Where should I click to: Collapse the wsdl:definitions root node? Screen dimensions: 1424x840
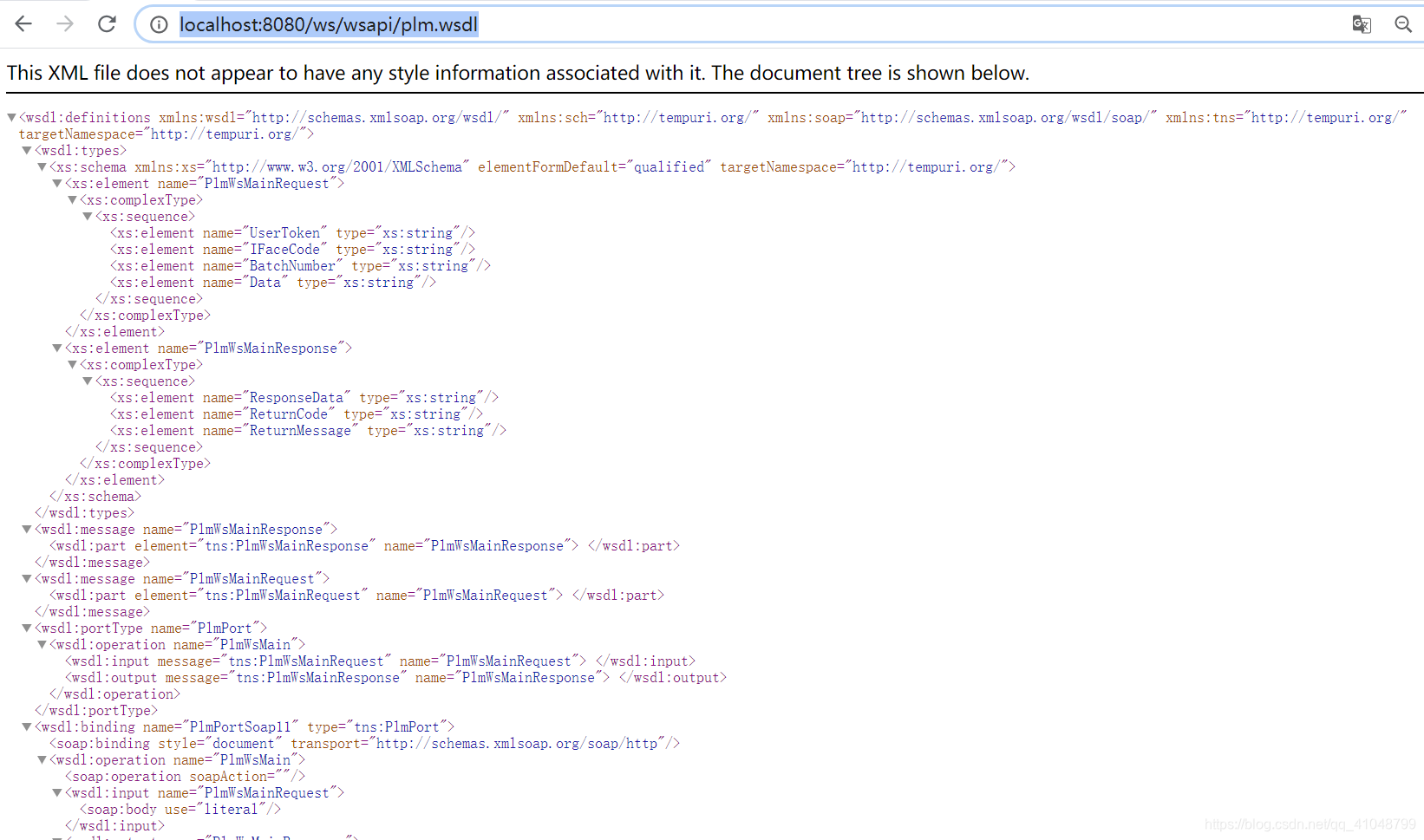11,117
